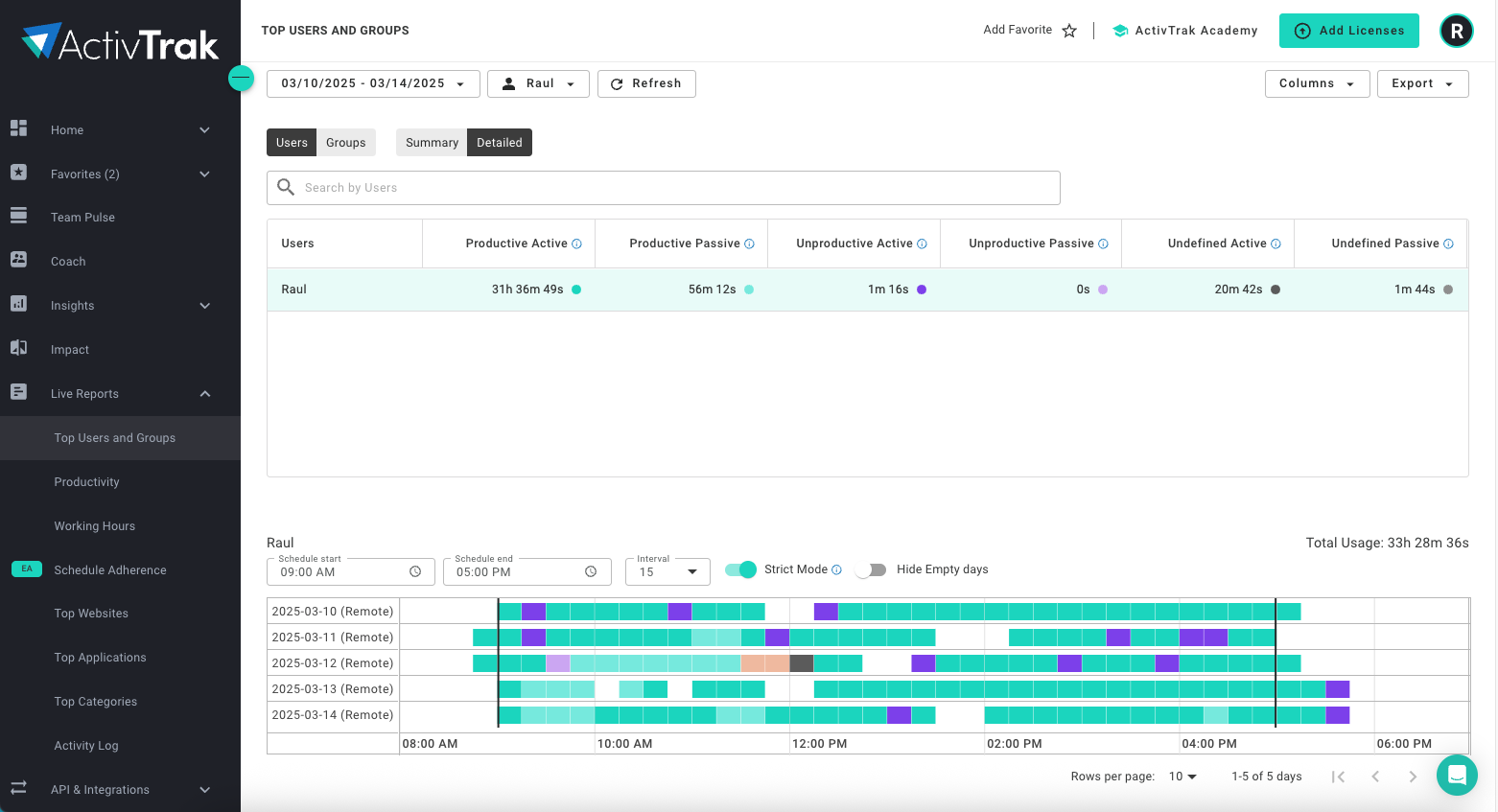This screenshot has height=812, width=1498.
Task: Switch to the Users tab
Action: pyautogui.click(x=292, y=142)
